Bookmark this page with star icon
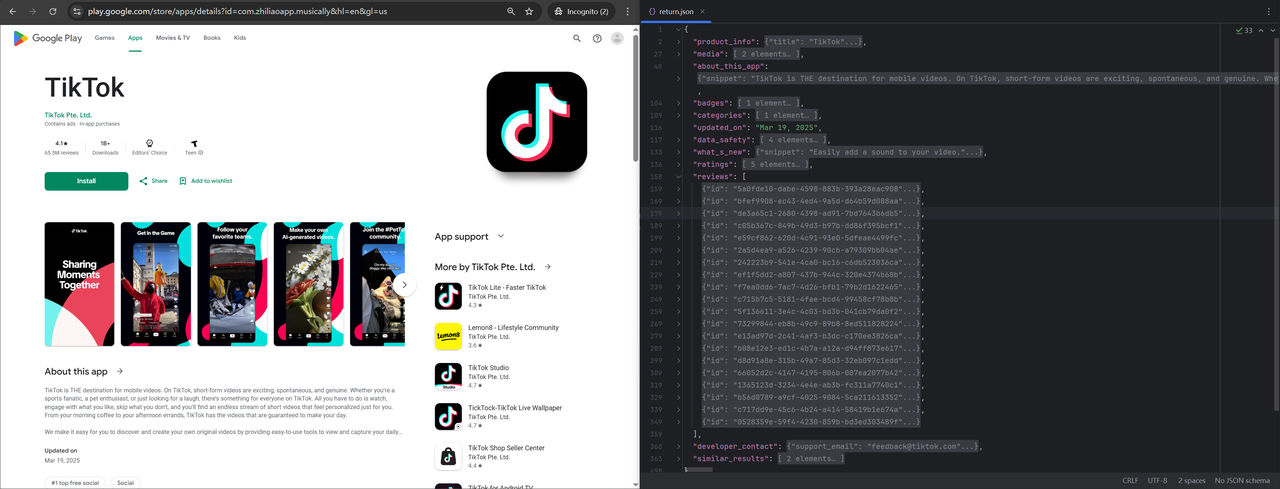The width and height of the screenshot is (1280, 489). [x=529, y=11]
